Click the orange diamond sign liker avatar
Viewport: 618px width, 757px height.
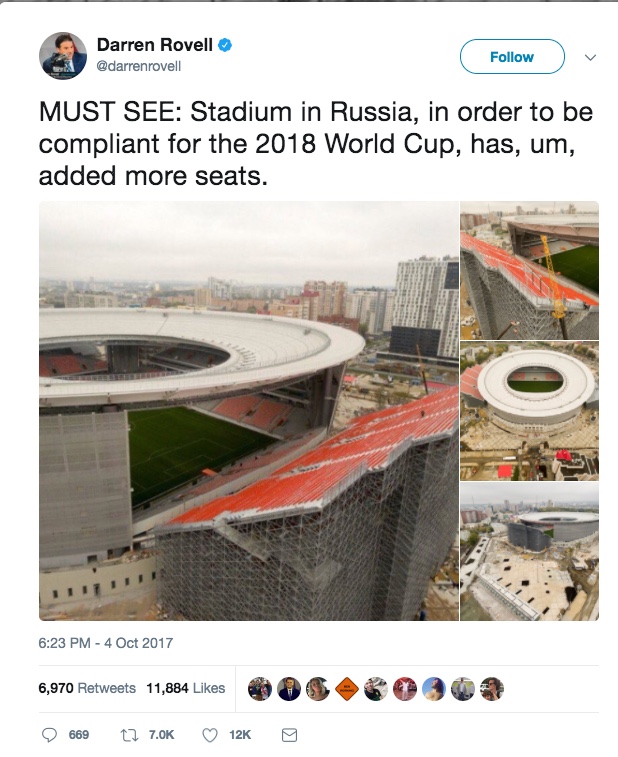[x=346, y=689]
